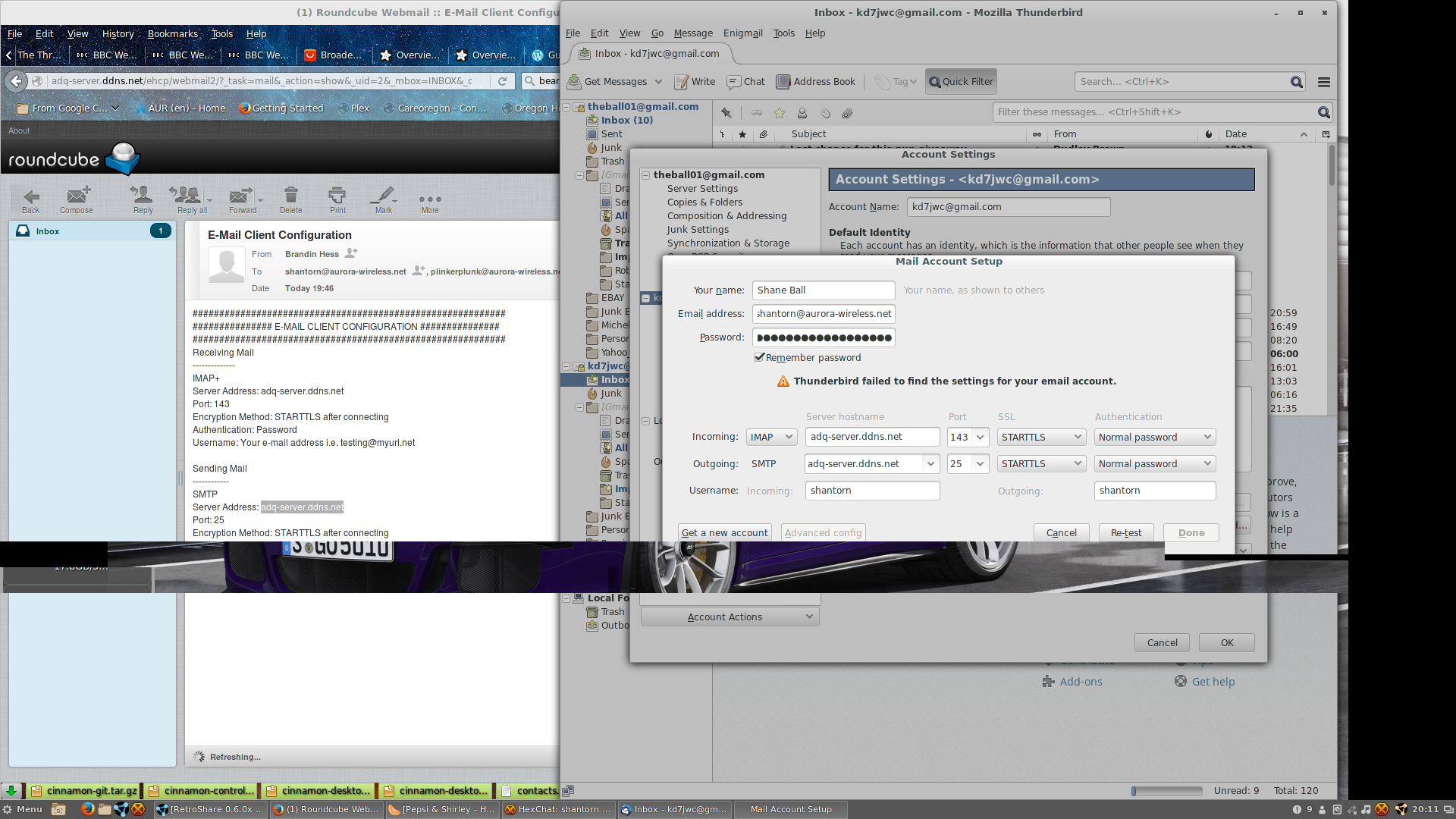
Task: Open the Account Actions dropdown
Action: [x=730, y=617]
